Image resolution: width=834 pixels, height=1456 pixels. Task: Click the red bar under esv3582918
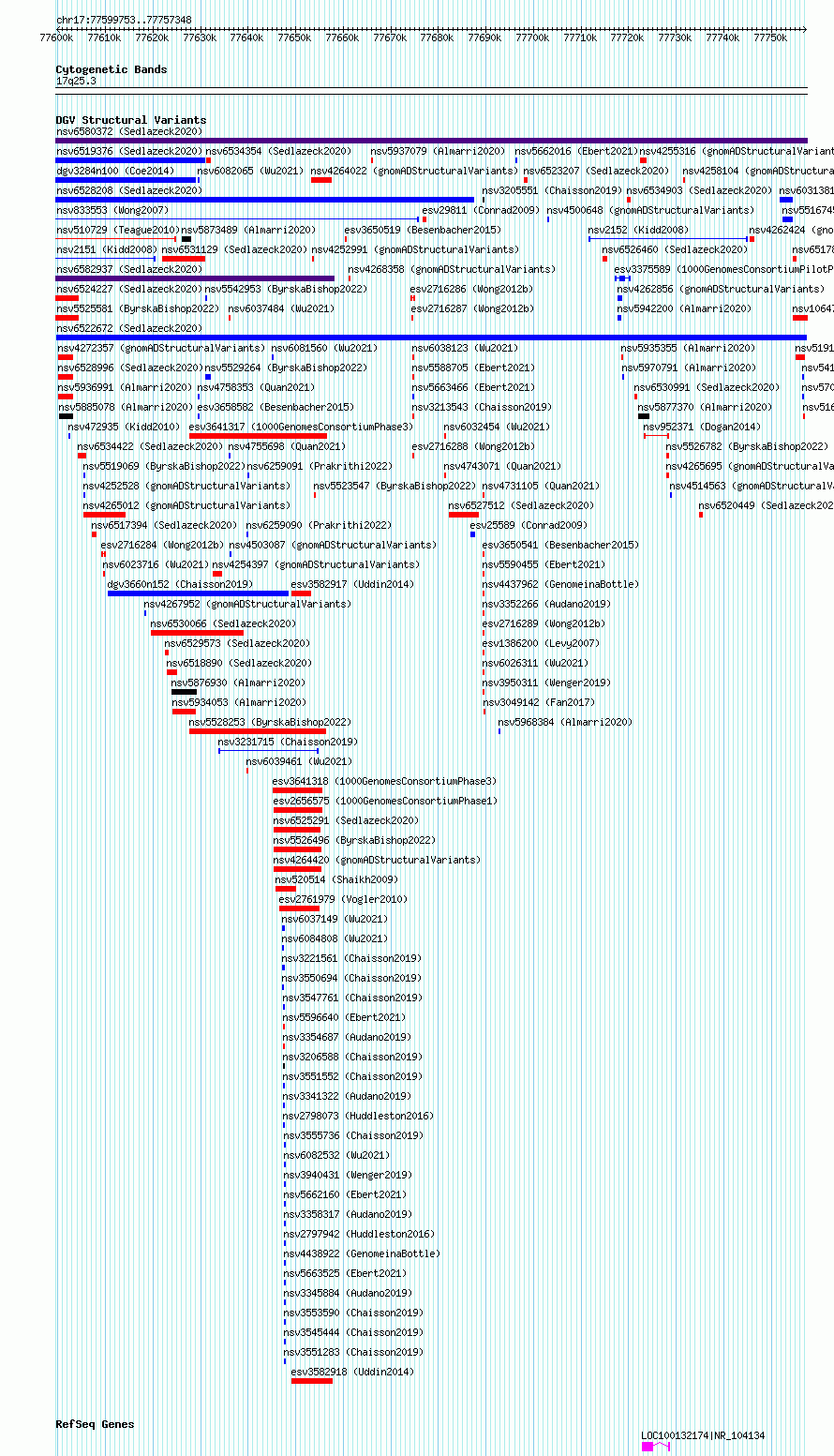click(x=312, y=1381)
